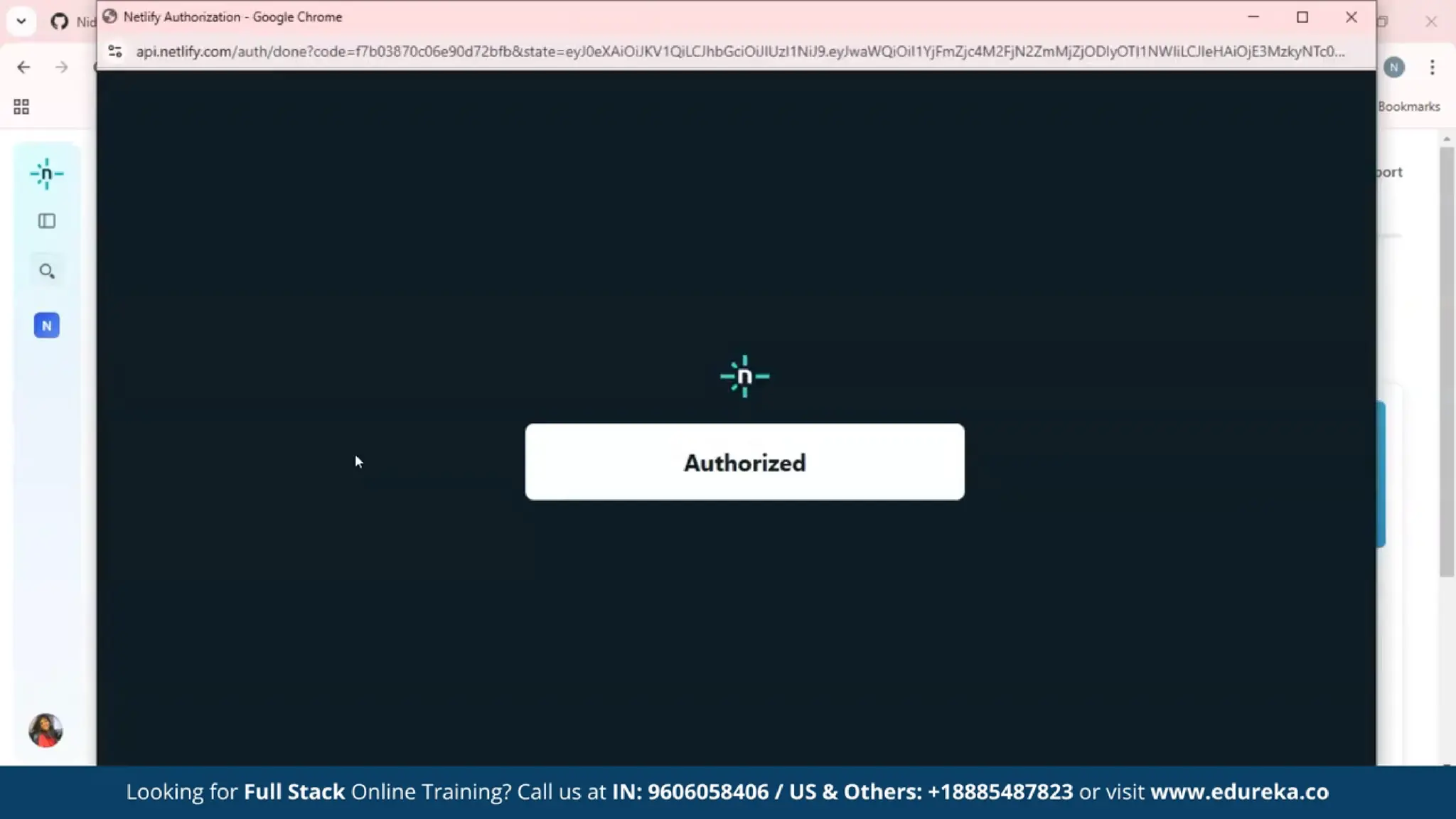The height and width of the screenshot is (819, 1456).
Task: Open search from the Netlify sidebar
Action: 47,271
